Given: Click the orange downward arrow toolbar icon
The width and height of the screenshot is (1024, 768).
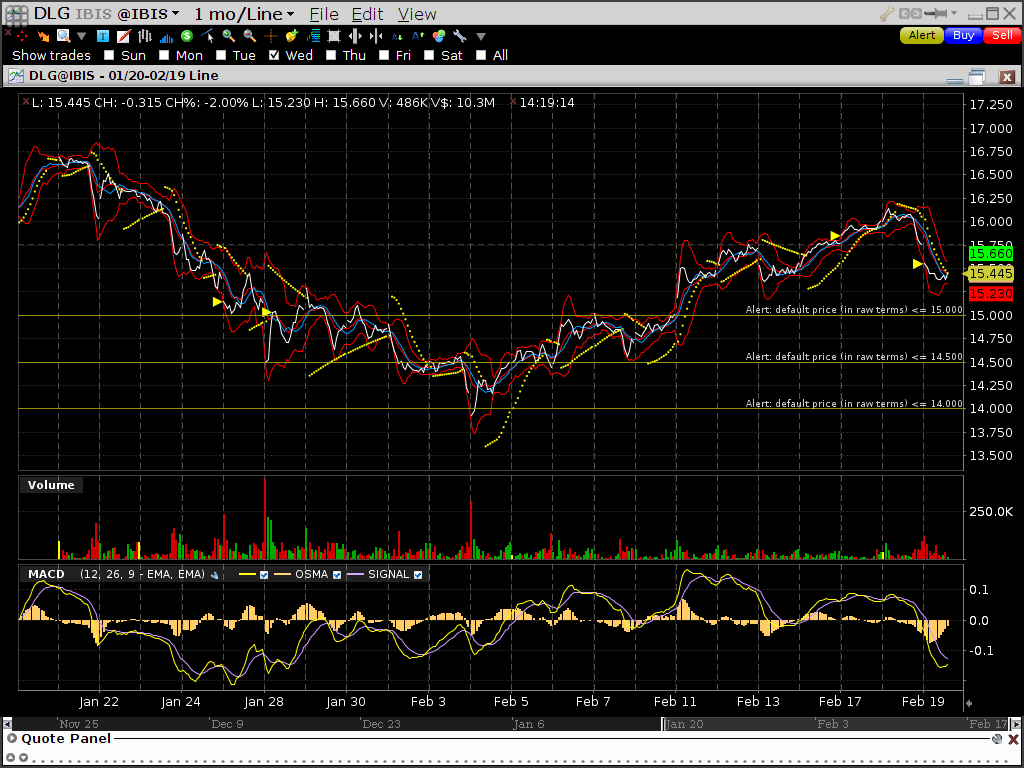Looking at the screenshot, I should pos(43,36).
